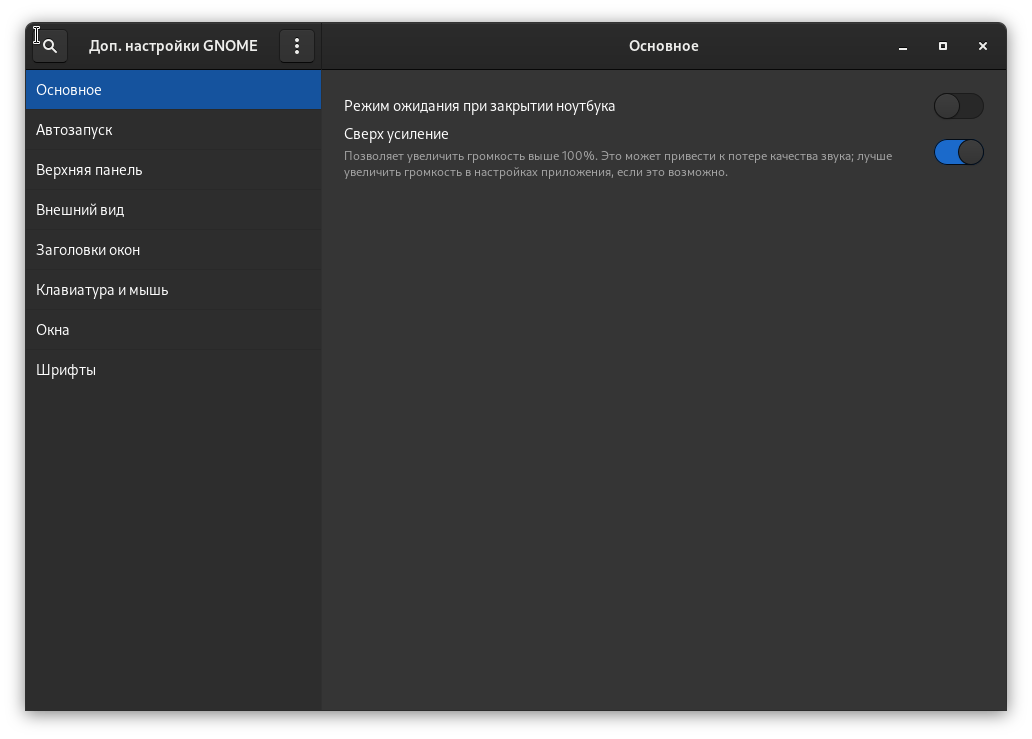Close the Tweaks window
This screenshot has width=1032, height=739.
coord(983,46)
